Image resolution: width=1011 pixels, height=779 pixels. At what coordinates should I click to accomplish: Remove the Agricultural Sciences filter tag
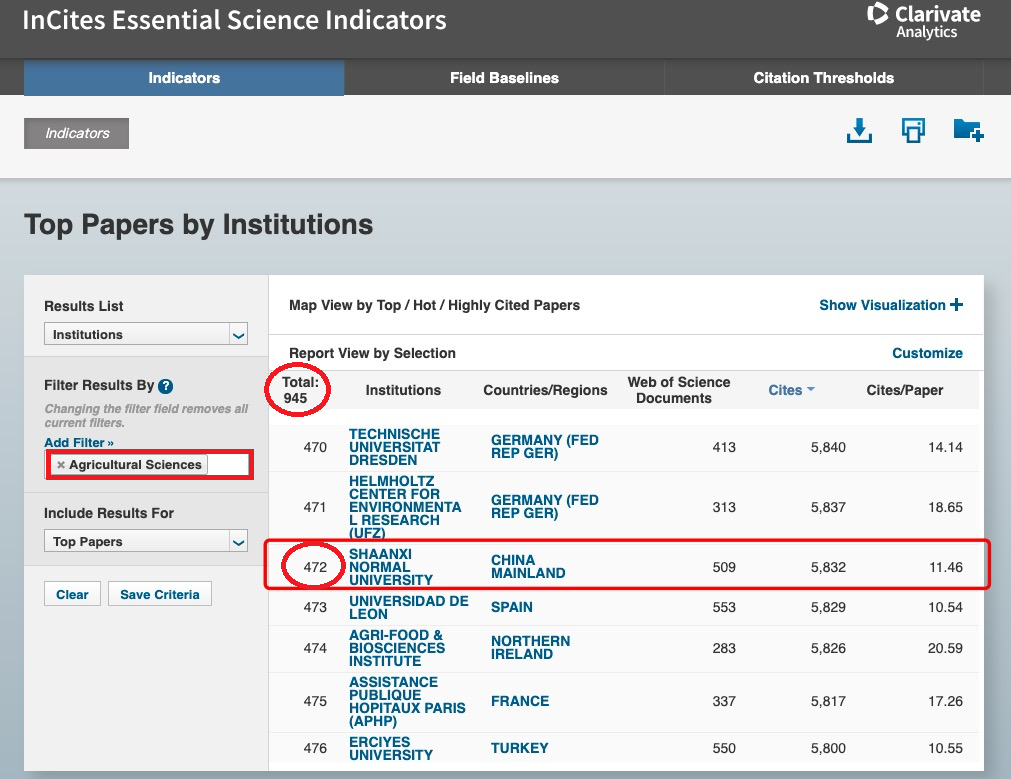[61, 464]
